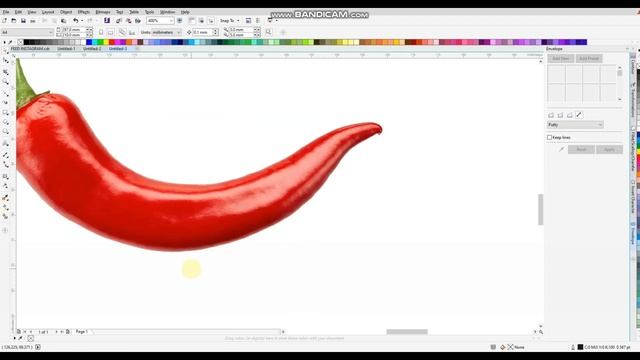Open the Units dropdown
This screenshot has height=360, width=640.
tap(178, 32)
